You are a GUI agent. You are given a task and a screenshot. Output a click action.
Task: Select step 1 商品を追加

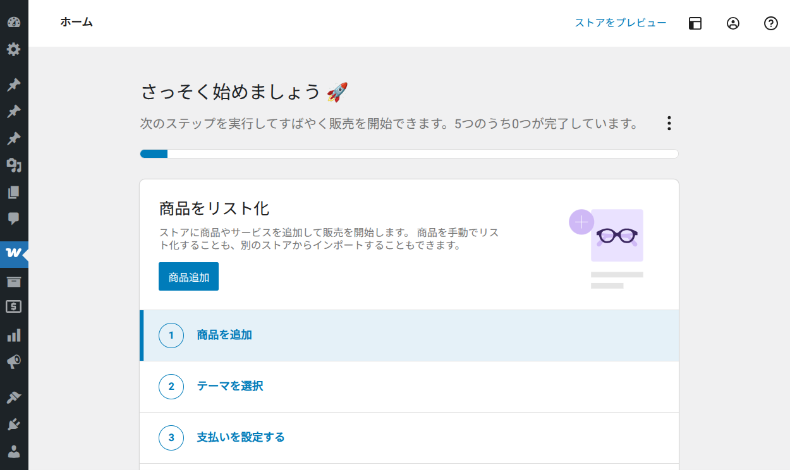[x=409, y=335]
